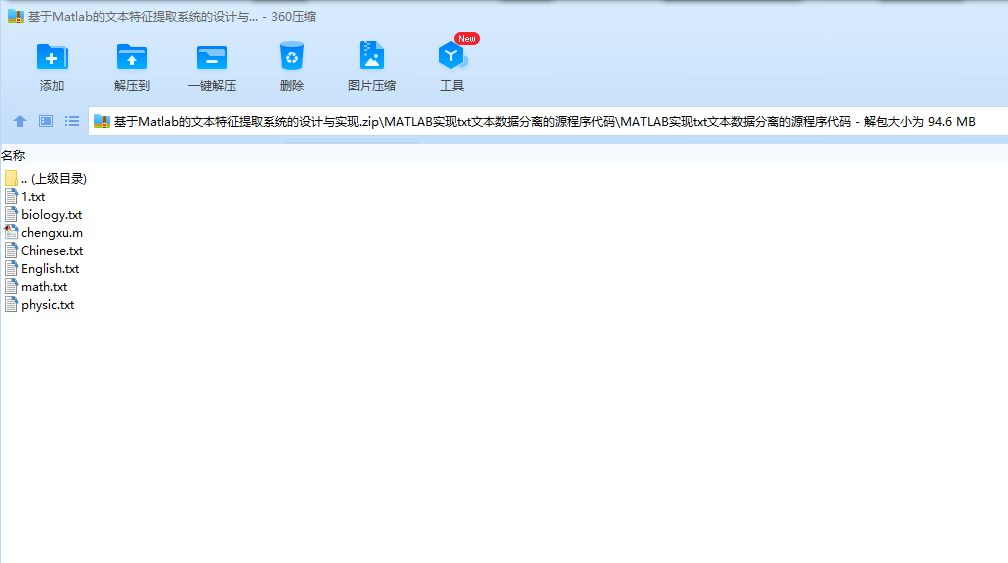Image resolution: width=1008 pixels, height=563 pixels.
Task: Sort files via the 名称 column header
Action: pos(13,156)
